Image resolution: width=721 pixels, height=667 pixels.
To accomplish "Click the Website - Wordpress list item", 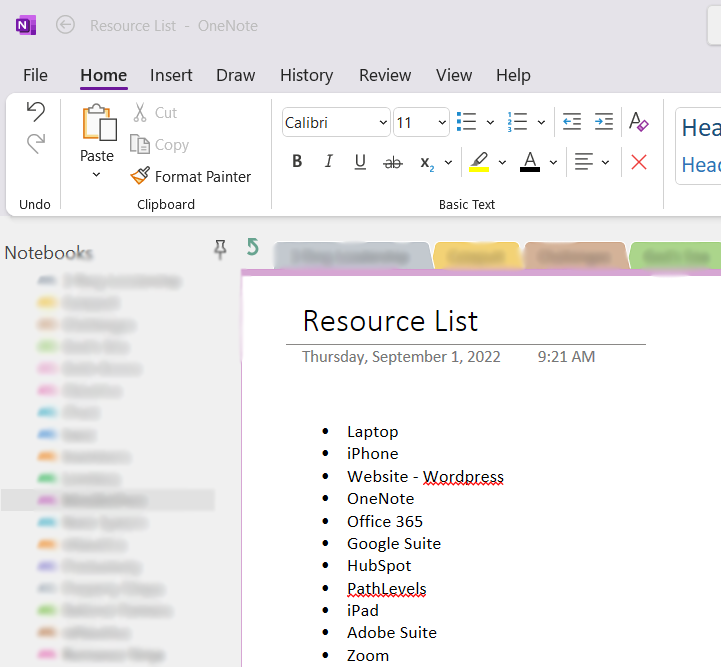I will 425,477.
